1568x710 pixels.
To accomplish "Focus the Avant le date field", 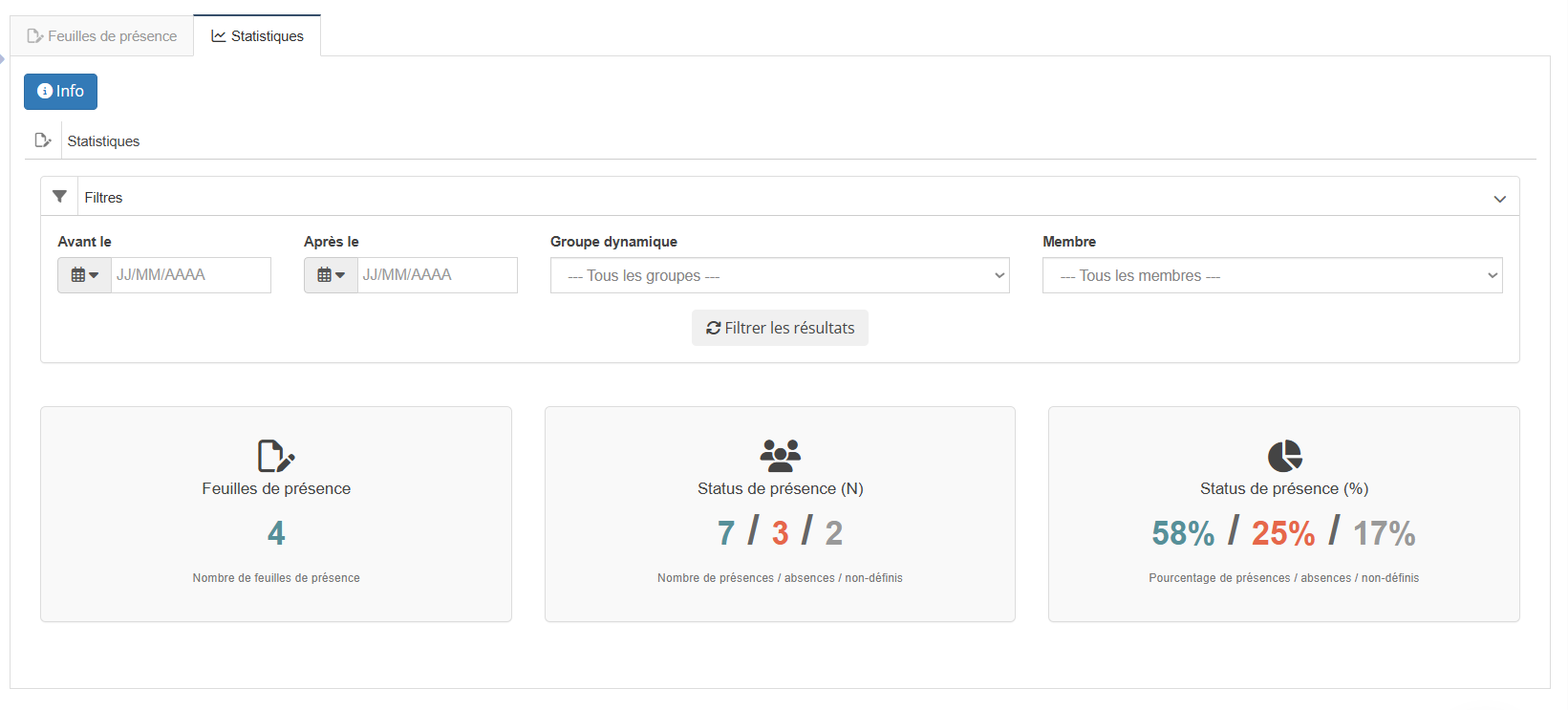I will (190, 275).
